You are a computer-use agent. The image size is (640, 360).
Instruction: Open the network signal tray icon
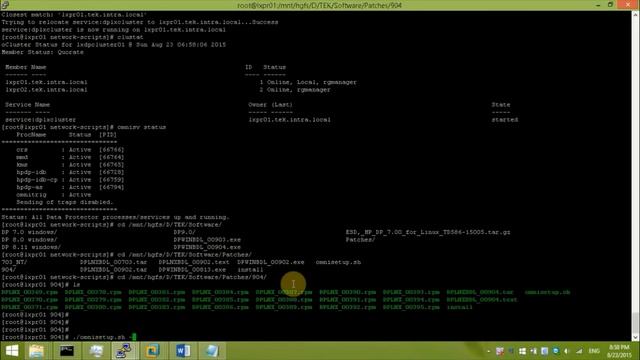579,351
